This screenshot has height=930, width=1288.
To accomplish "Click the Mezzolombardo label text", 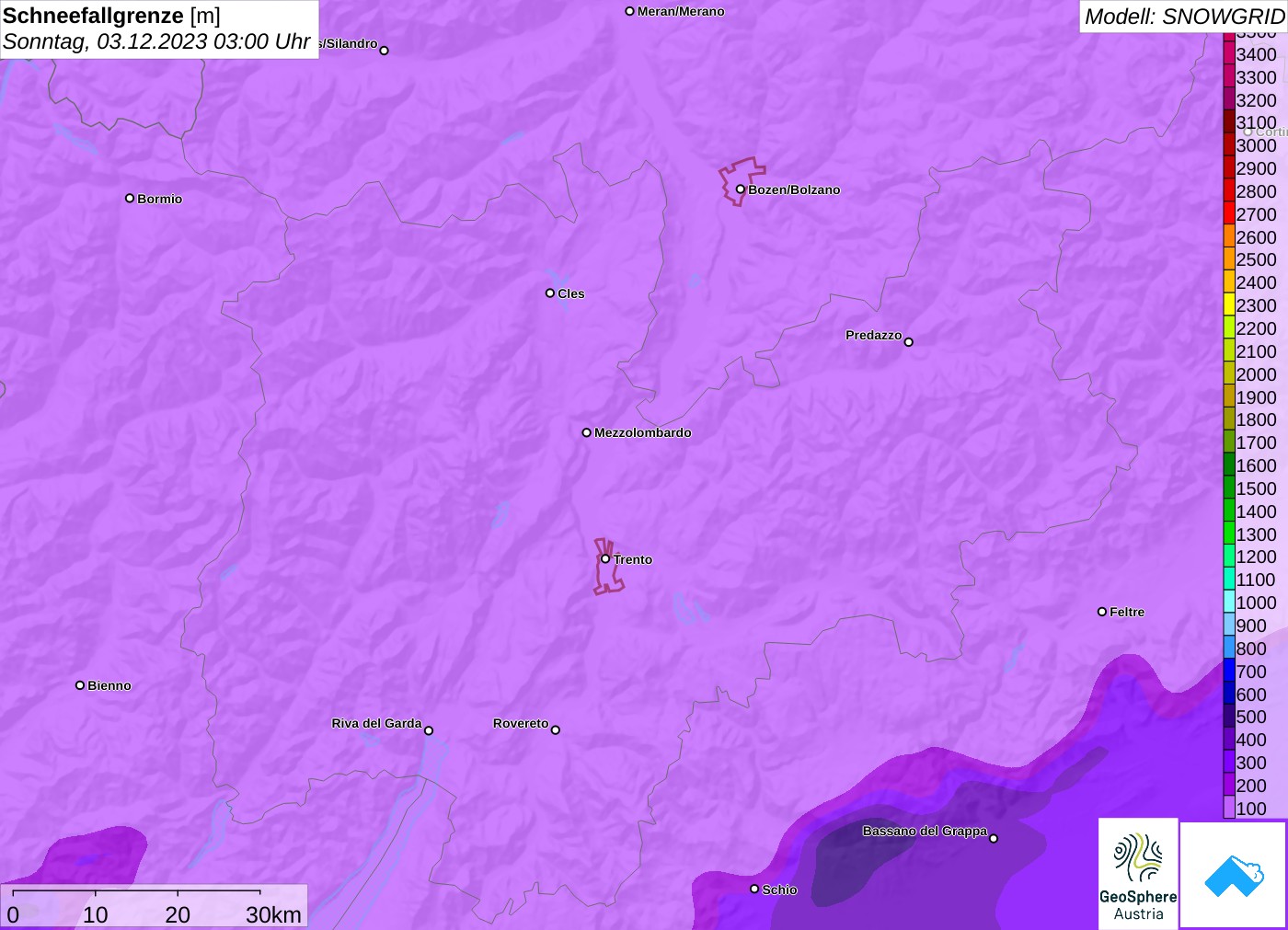I will tap(642, 432).
